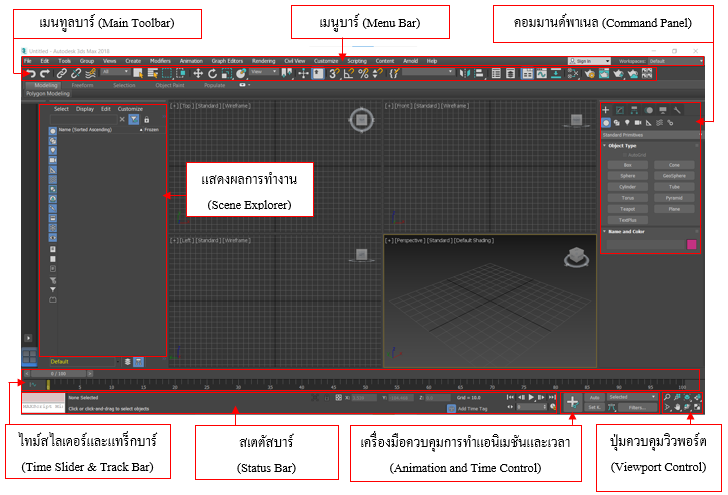Viewport: 728px width, 495px height.
Task: Open the Graph Editors menu
Action: pos(227,61)
